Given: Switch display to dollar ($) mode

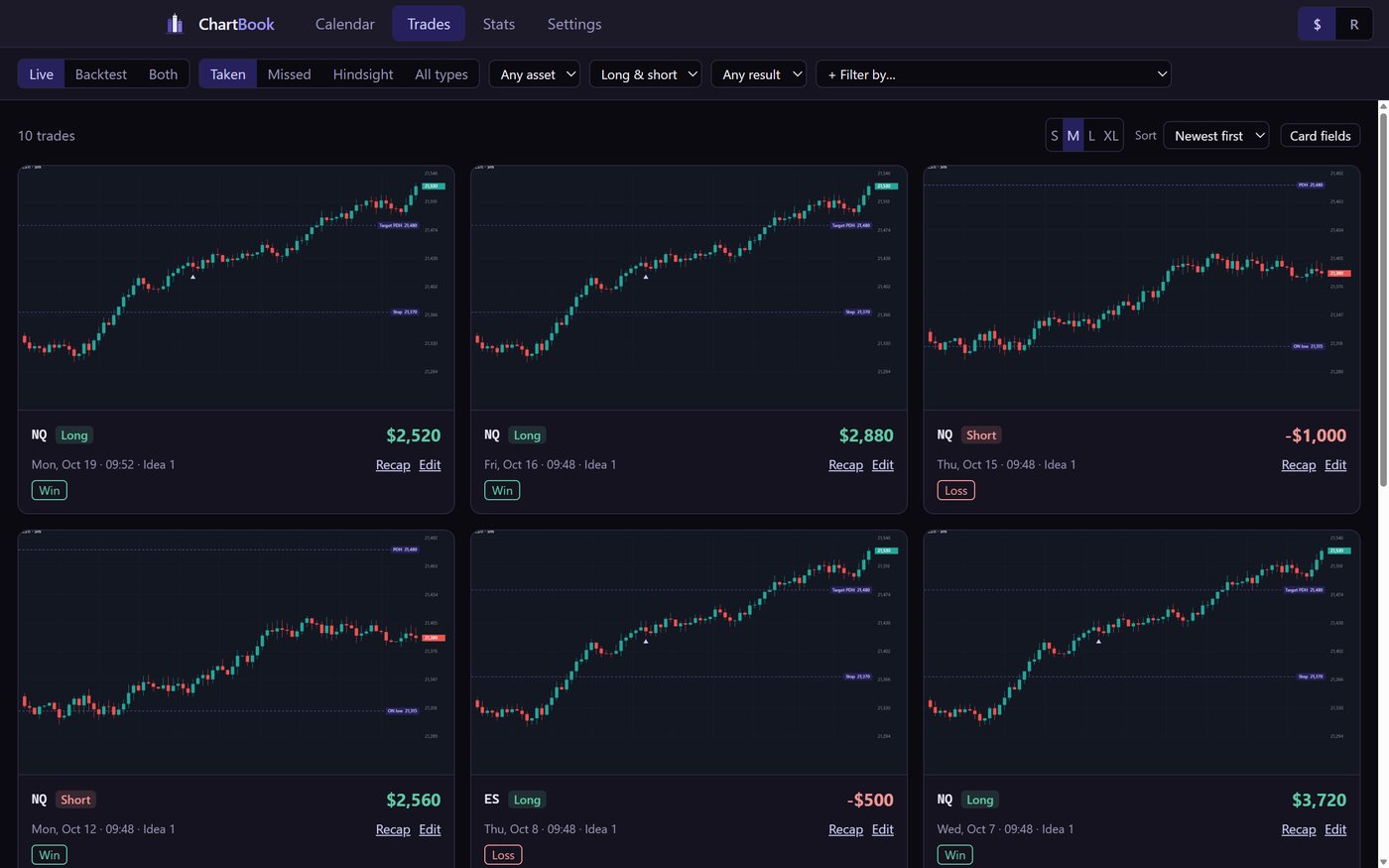Looking at the screenshot, I should coord(1317,24).
